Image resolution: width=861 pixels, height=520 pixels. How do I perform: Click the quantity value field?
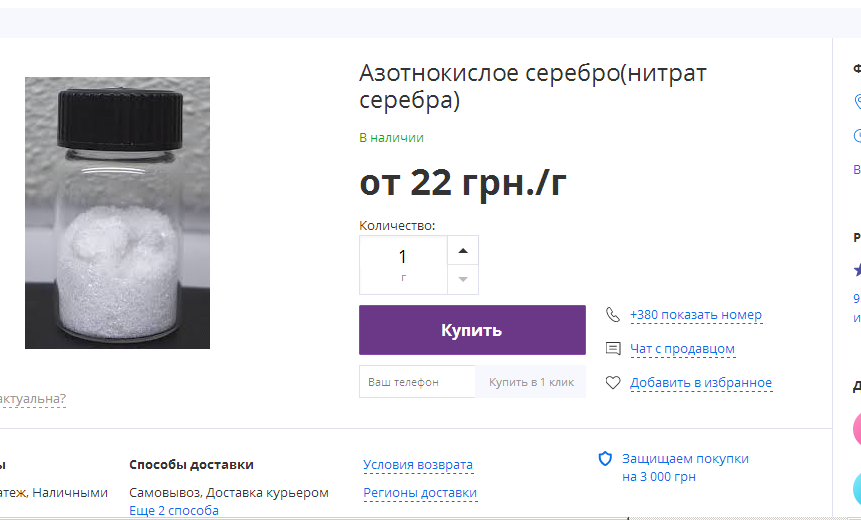(x=403, y=265)
